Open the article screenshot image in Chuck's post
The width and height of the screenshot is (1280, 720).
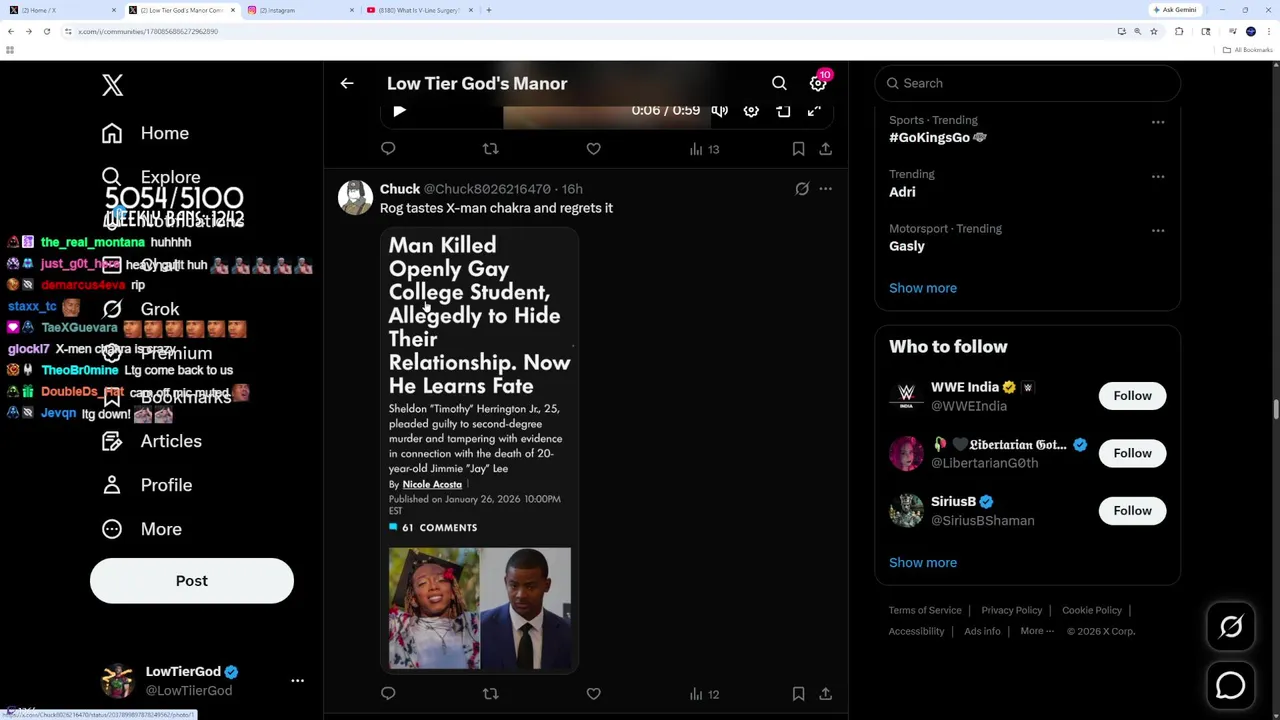click(480, 450)
